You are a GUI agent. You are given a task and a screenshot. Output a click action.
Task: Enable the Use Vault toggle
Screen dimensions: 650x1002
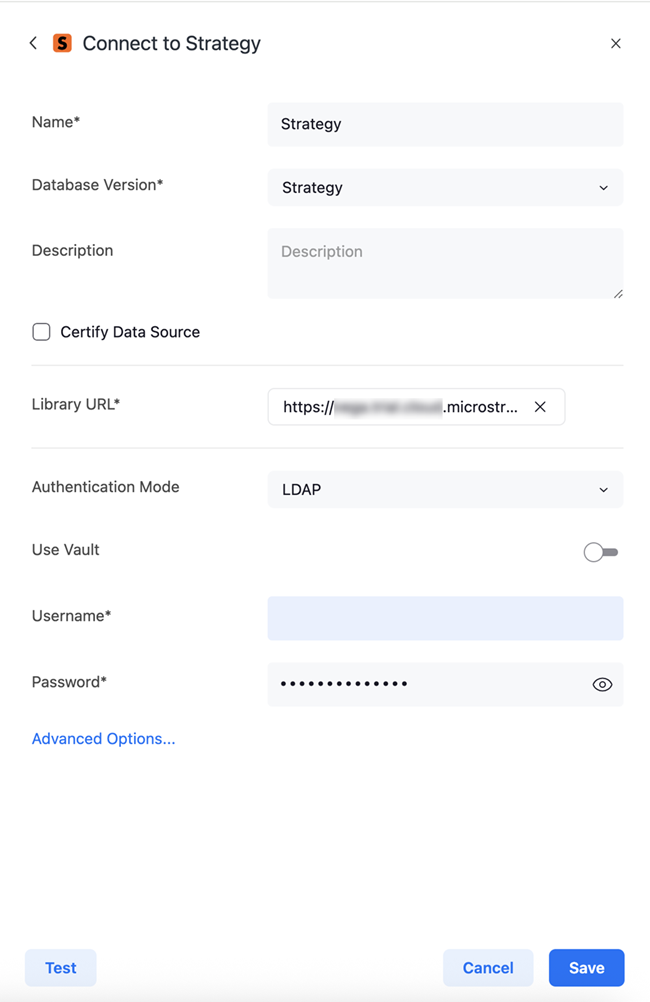coord(601,552)
